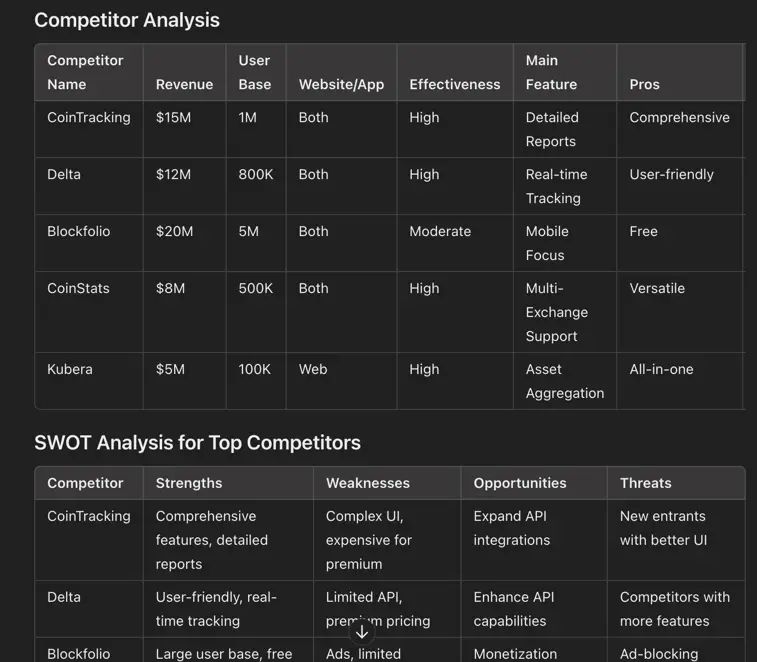Click the Competitor Analysis heading
Screen dimensions: 757x662
coord(127,20)
